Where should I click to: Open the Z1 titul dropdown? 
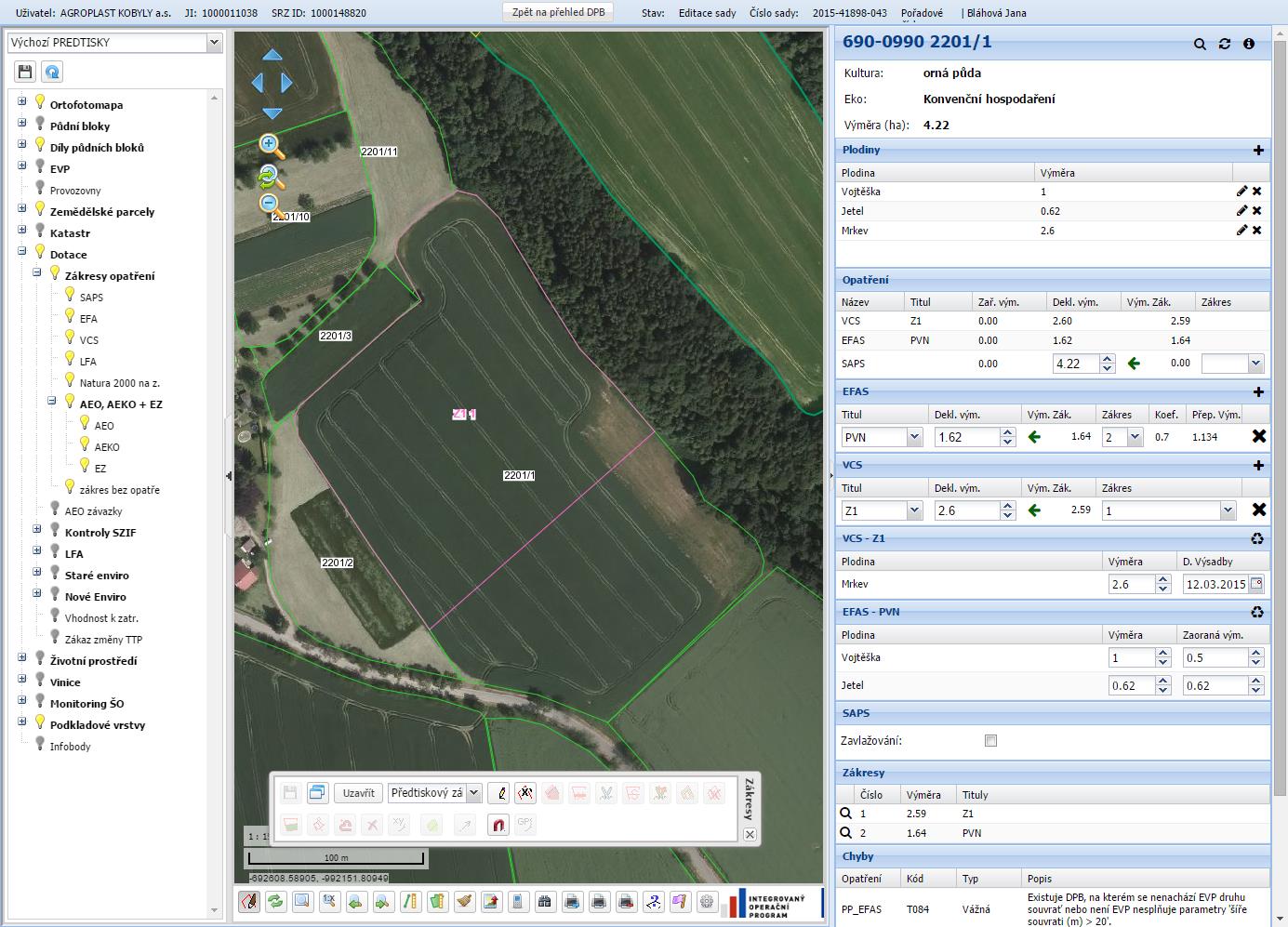[x=915, y=510]
